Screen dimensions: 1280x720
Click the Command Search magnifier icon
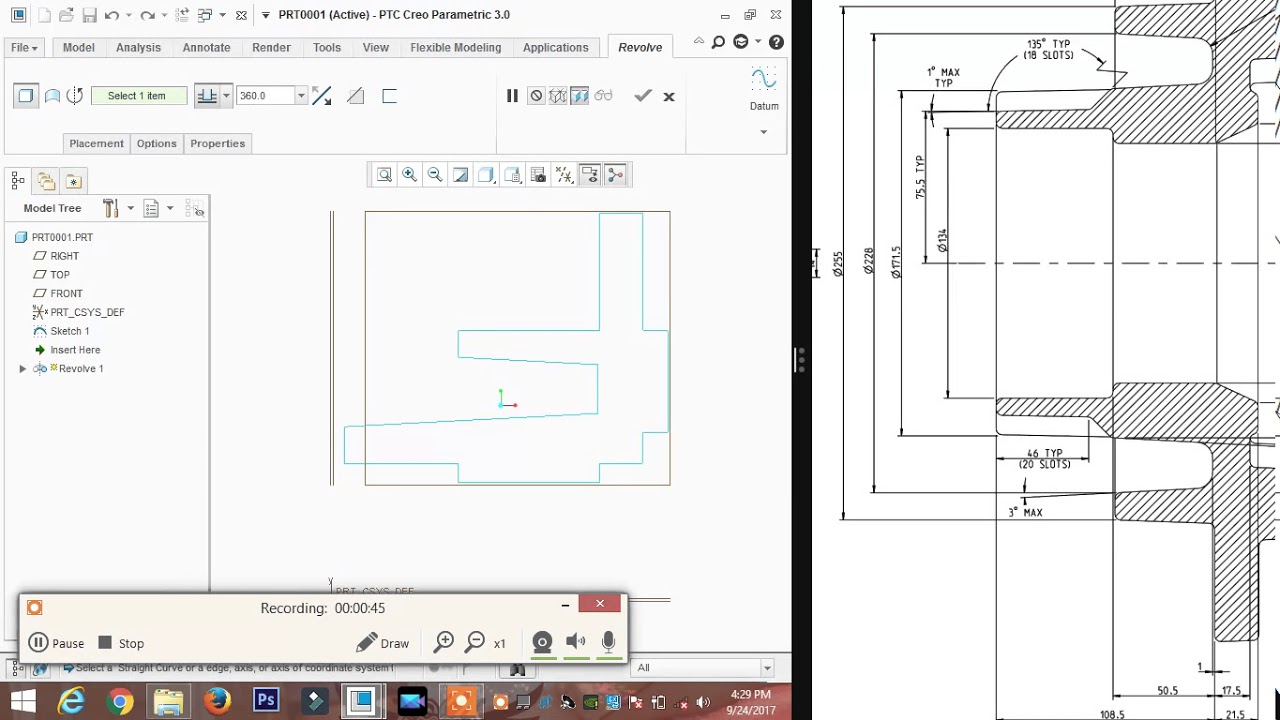click(x=718, y=42)
